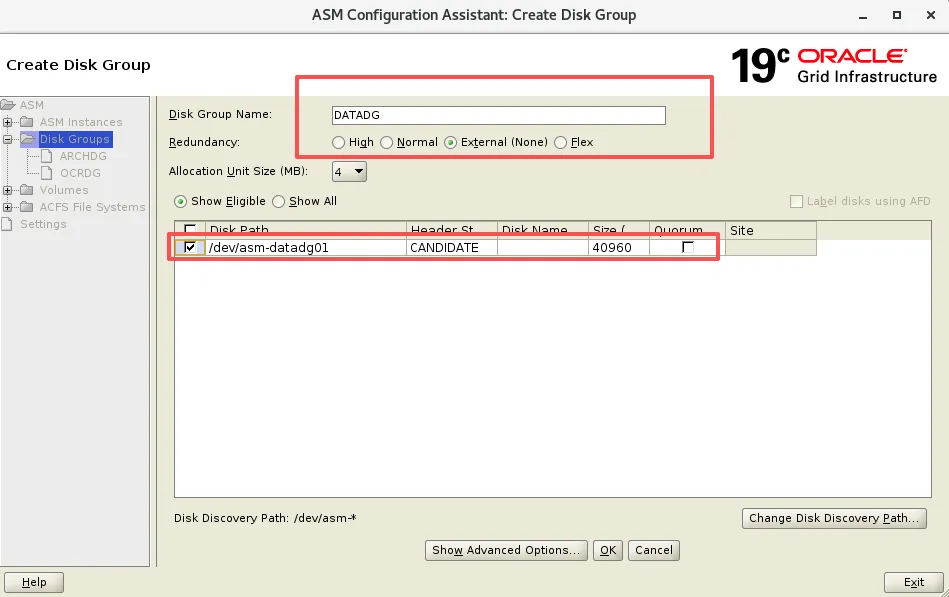Viewport: 949px width, 597px height.
Task: Maximize the ASM Configuration Assistant window
Action: (x=897, y=15)
